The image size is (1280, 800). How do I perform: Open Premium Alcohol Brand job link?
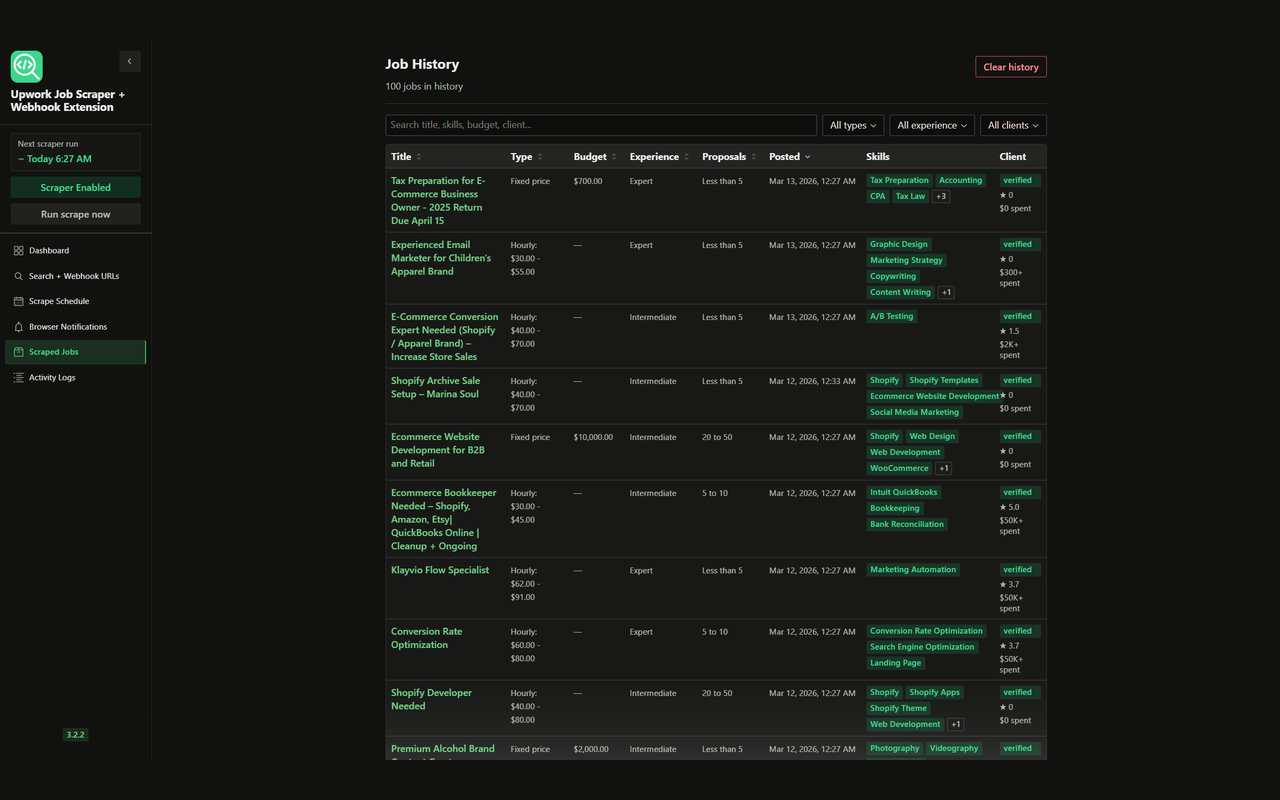pyautogui.click(x=443, y=749)
